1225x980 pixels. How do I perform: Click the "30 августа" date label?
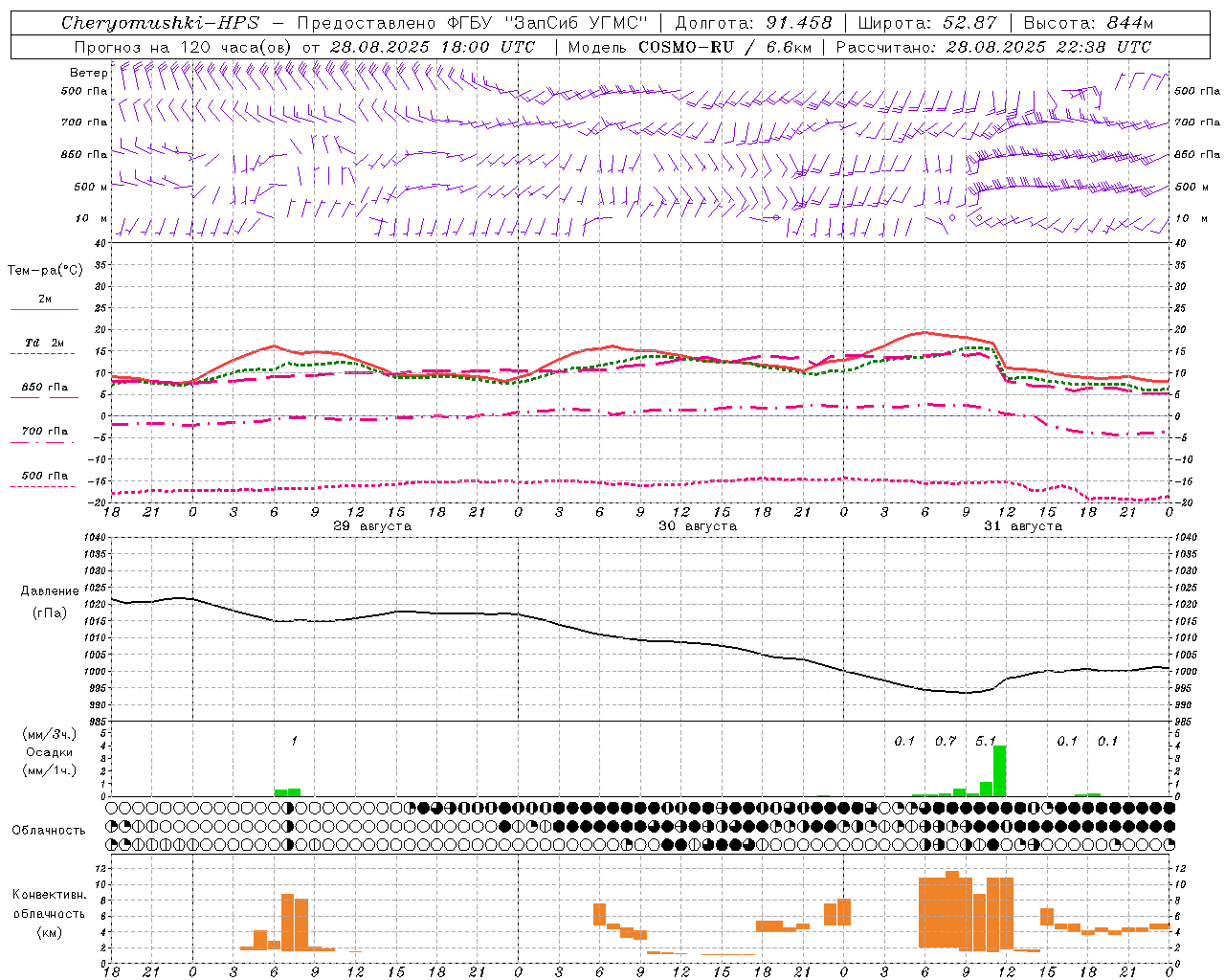click(698, 526)
